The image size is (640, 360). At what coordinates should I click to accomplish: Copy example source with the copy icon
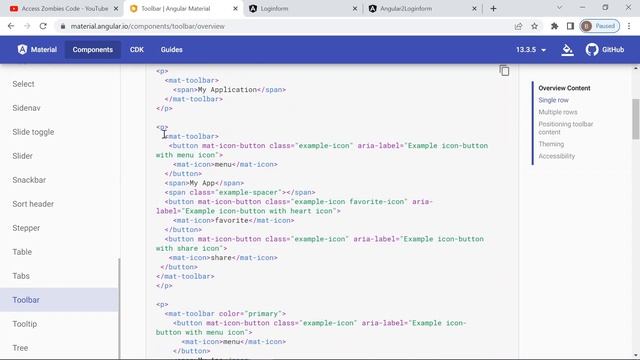(504, 71)
